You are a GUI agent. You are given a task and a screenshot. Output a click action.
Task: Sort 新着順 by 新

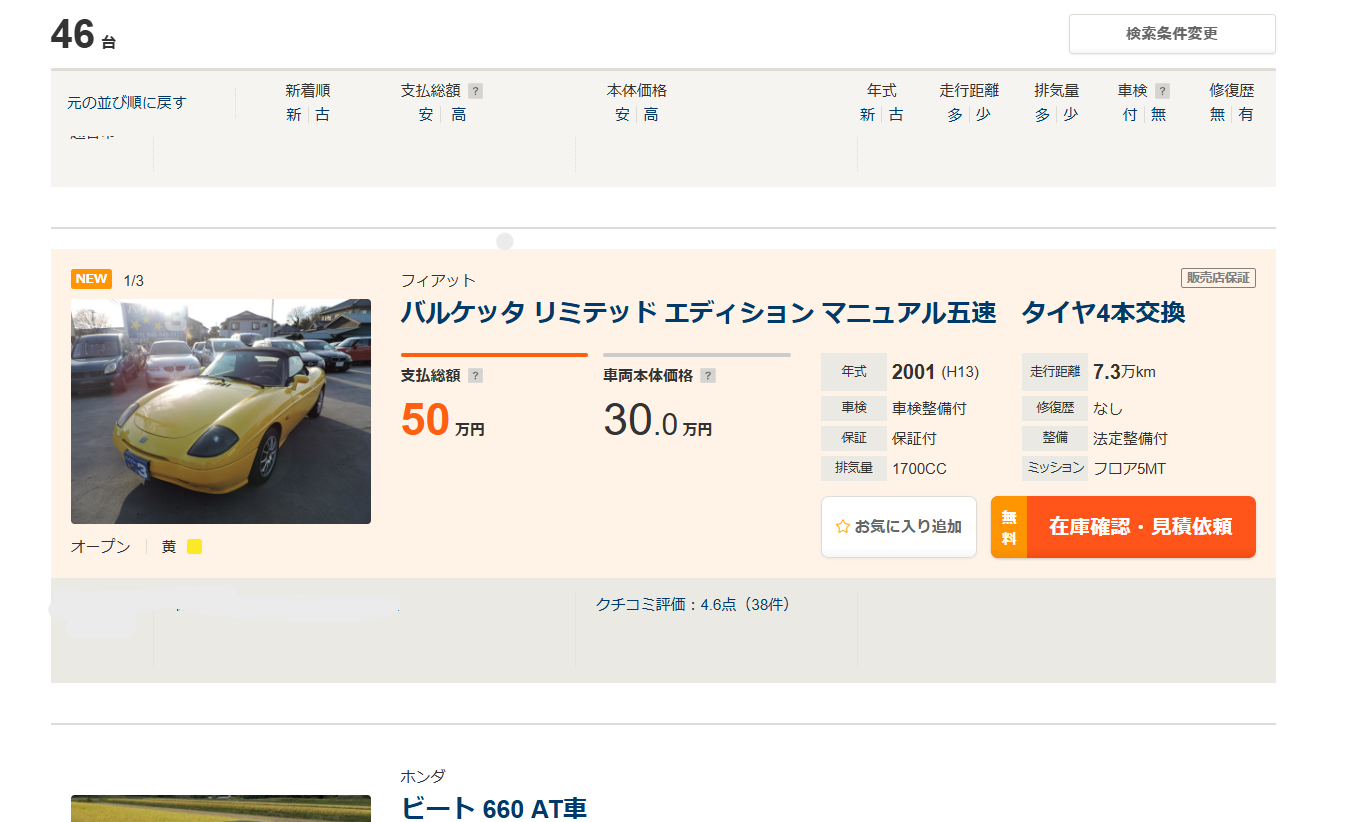293,114
